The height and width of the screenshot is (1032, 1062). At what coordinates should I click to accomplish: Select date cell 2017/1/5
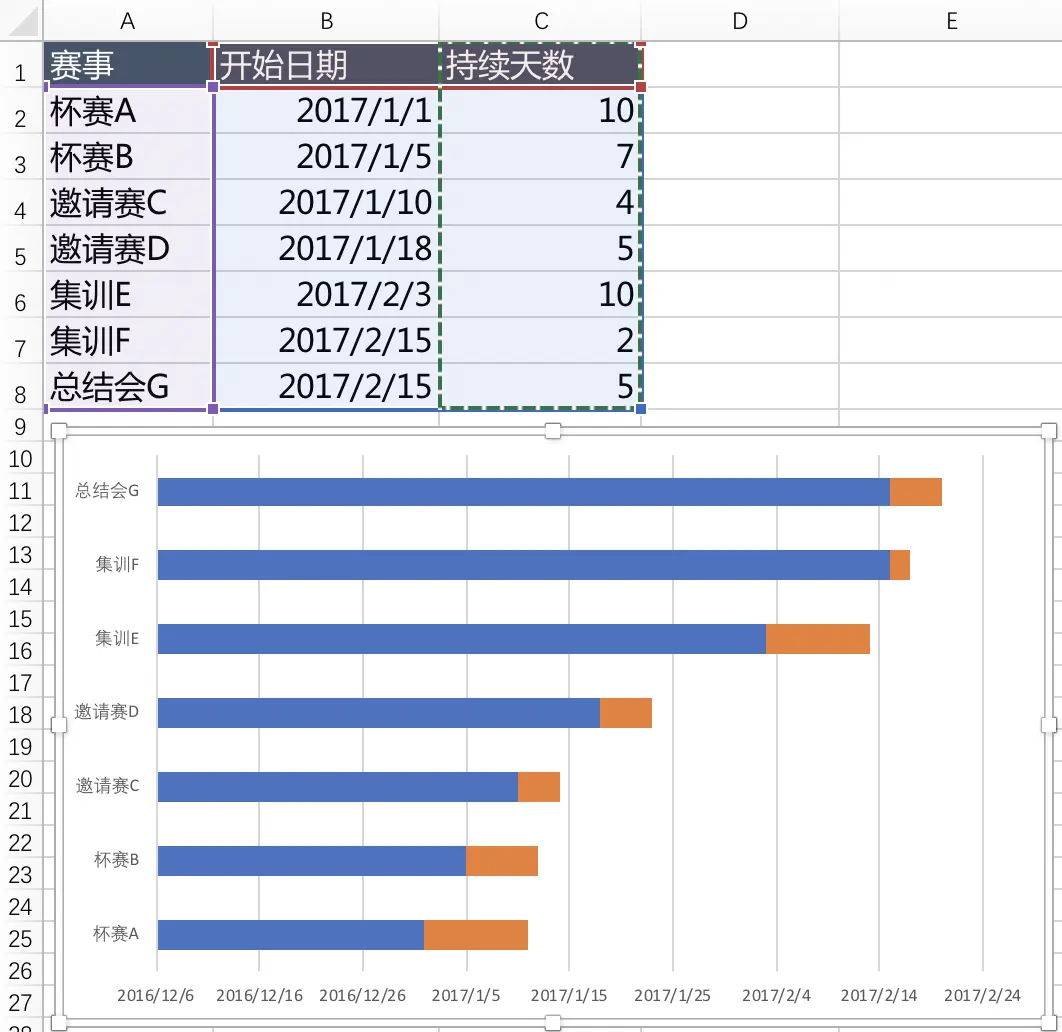pyautogui.click(x=326, y=157)
